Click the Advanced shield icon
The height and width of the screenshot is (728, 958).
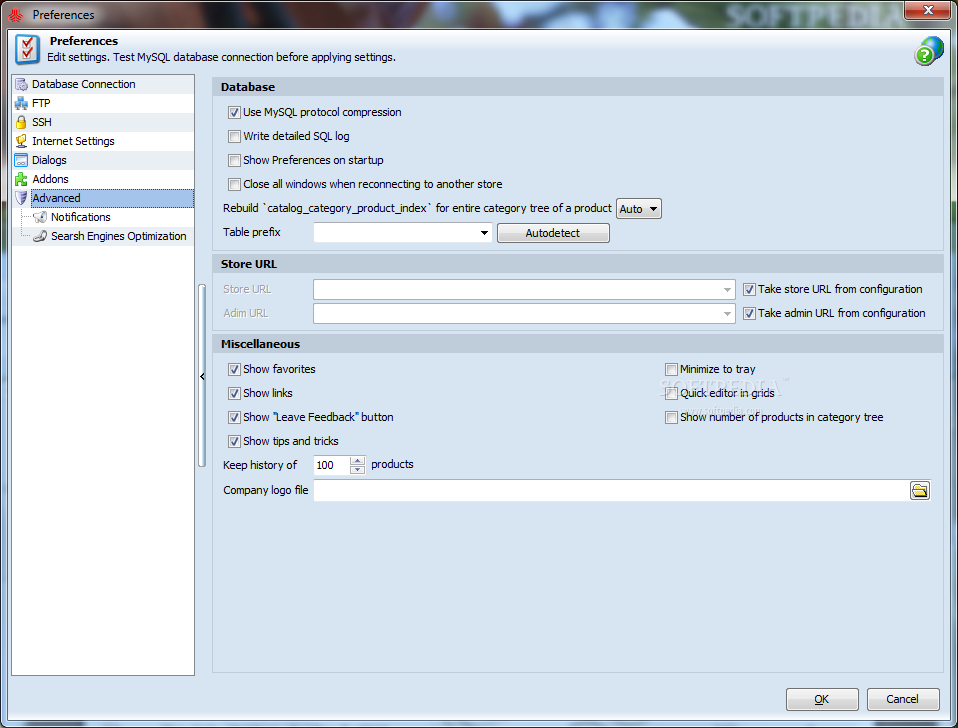click(x=21, y=198)
